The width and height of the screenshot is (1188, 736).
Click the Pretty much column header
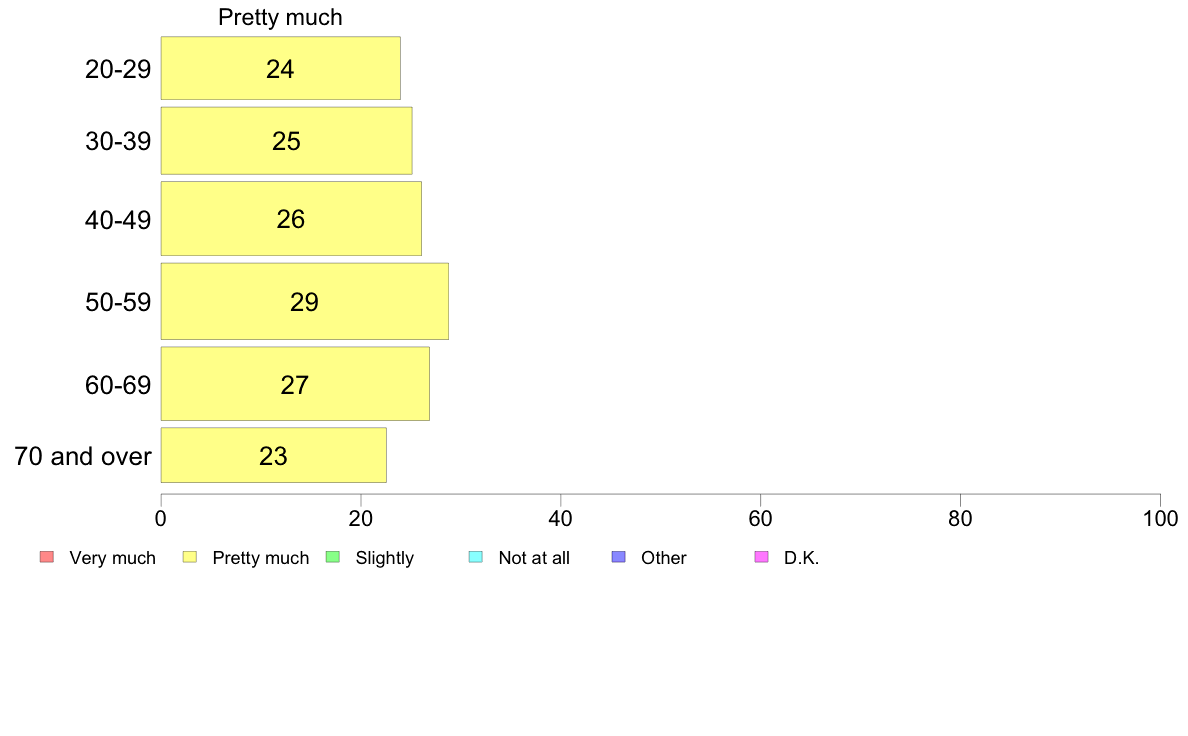280,17
